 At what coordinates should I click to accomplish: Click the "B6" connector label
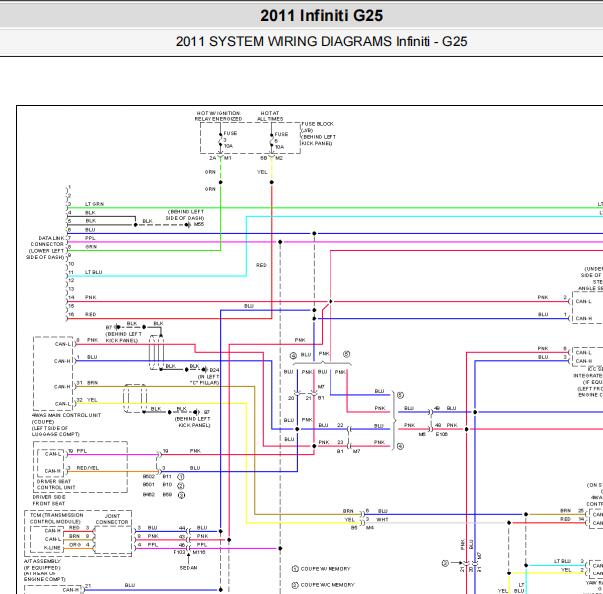(354, 528)
